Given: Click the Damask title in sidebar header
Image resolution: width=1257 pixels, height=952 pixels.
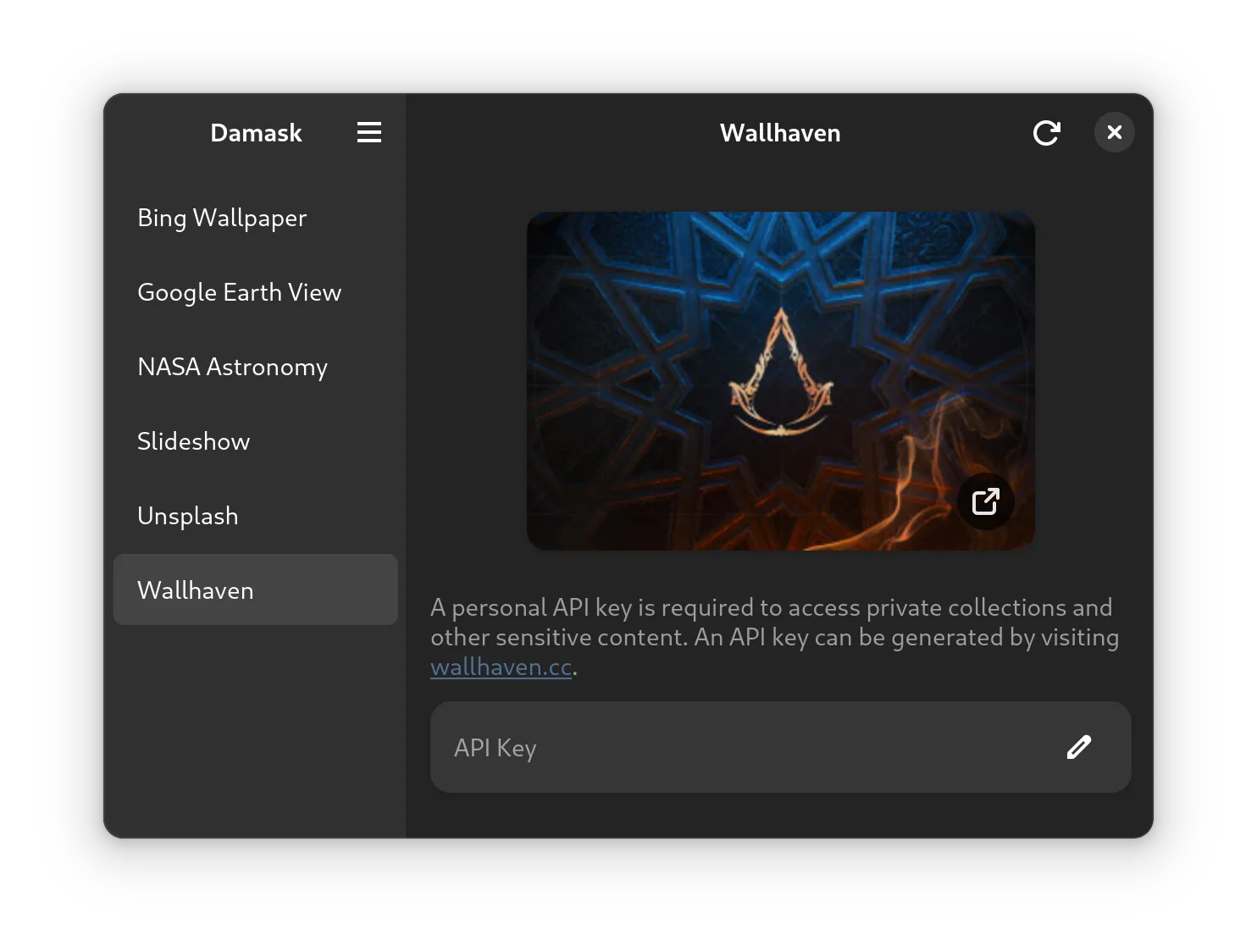Looking at the screenshot, I should (x=256, y=133).
